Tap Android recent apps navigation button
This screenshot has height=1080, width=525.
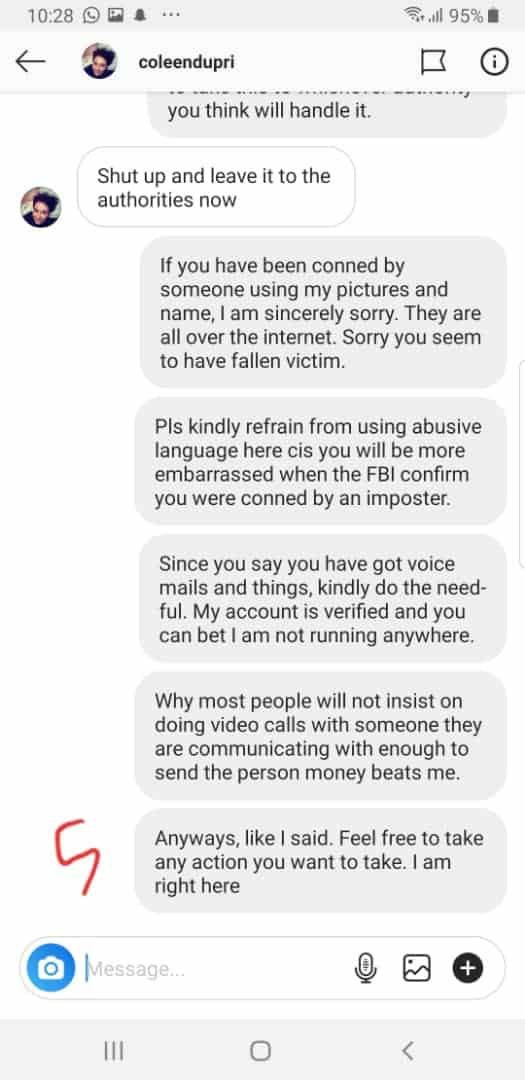pyautogui.click(x=114, y=1050)
